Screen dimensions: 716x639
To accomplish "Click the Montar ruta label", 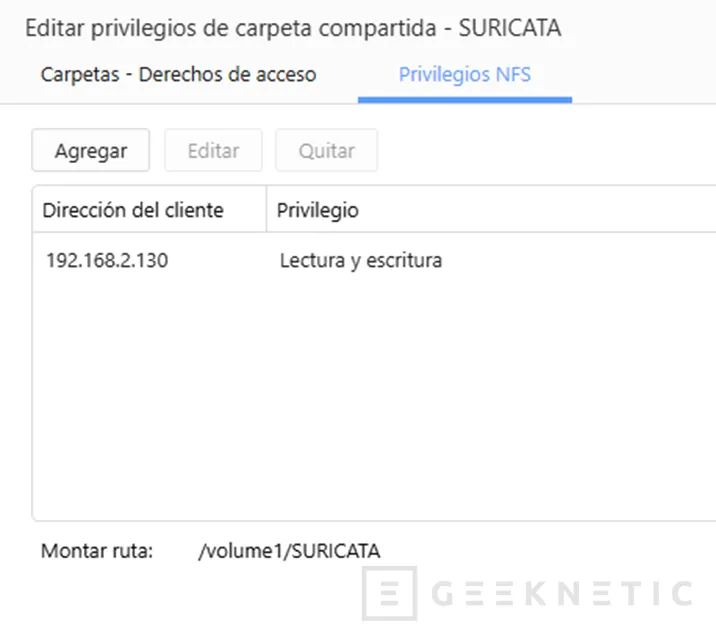I will click(x=97, y=551).
